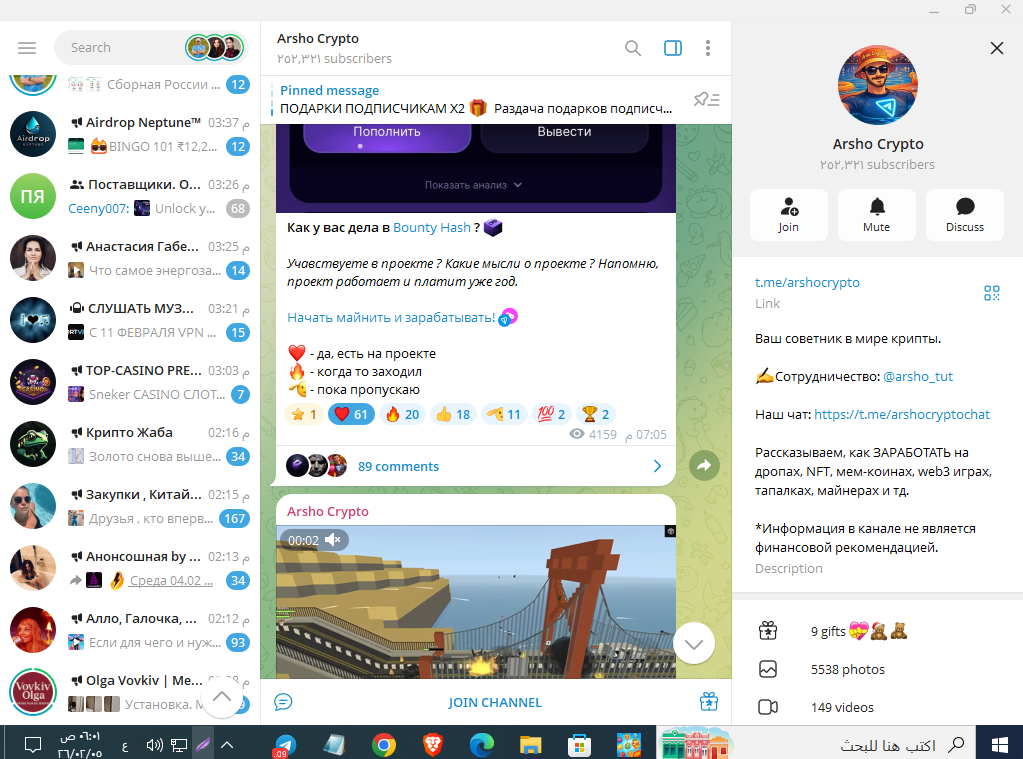Image resolution: width=1023 pixels, height=759 pixels.
Task: Open the 5538 photos media section
Action: [877, 669]
